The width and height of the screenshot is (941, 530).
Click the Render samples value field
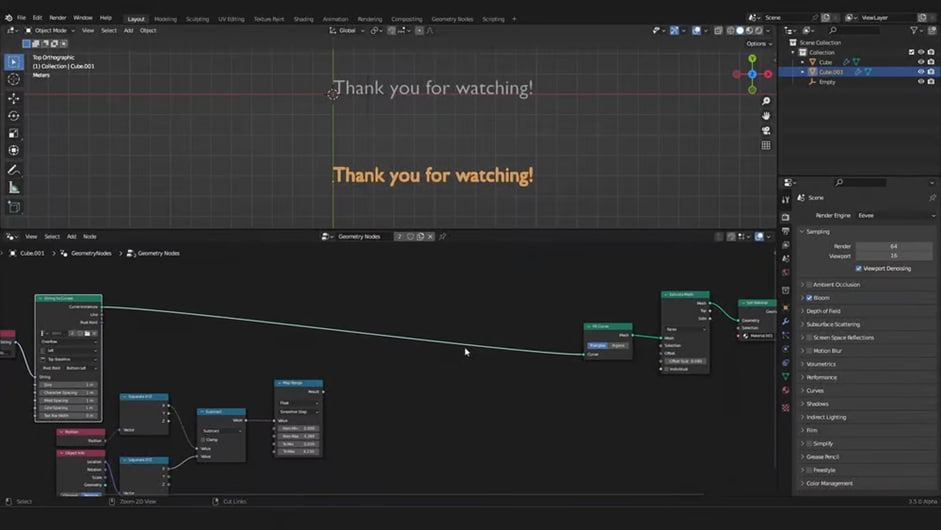click(893, 246)
